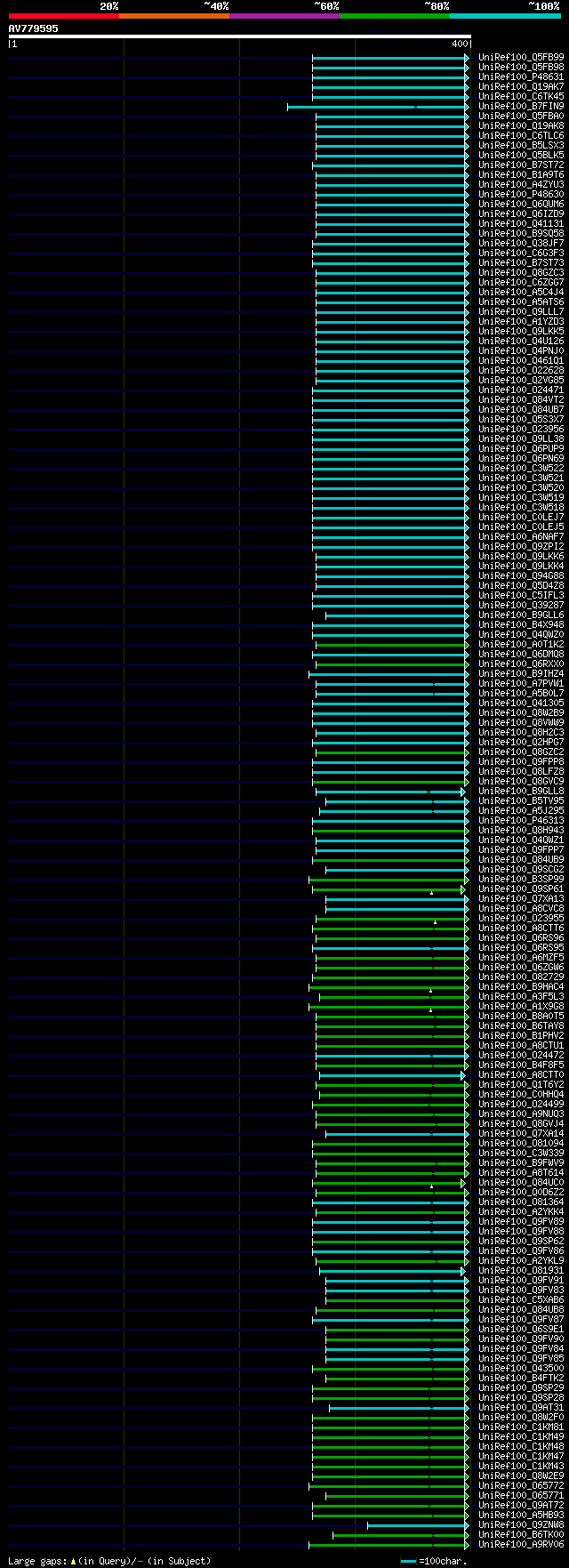569x1568 pixels.
Task: Select label UniRef100_A3F5L3
Action: [521, 996]
